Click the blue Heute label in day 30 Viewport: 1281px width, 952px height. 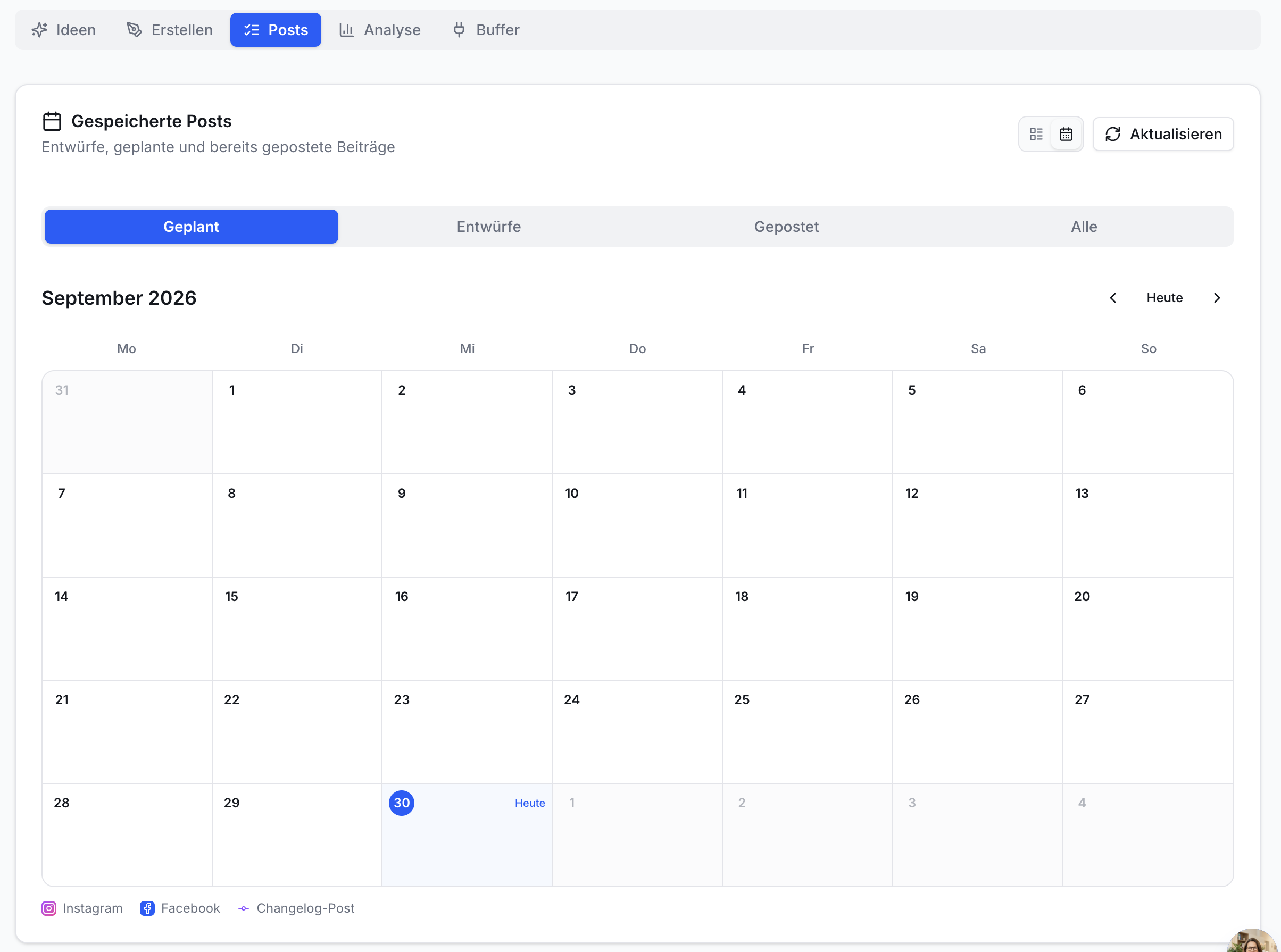point(529,803)
